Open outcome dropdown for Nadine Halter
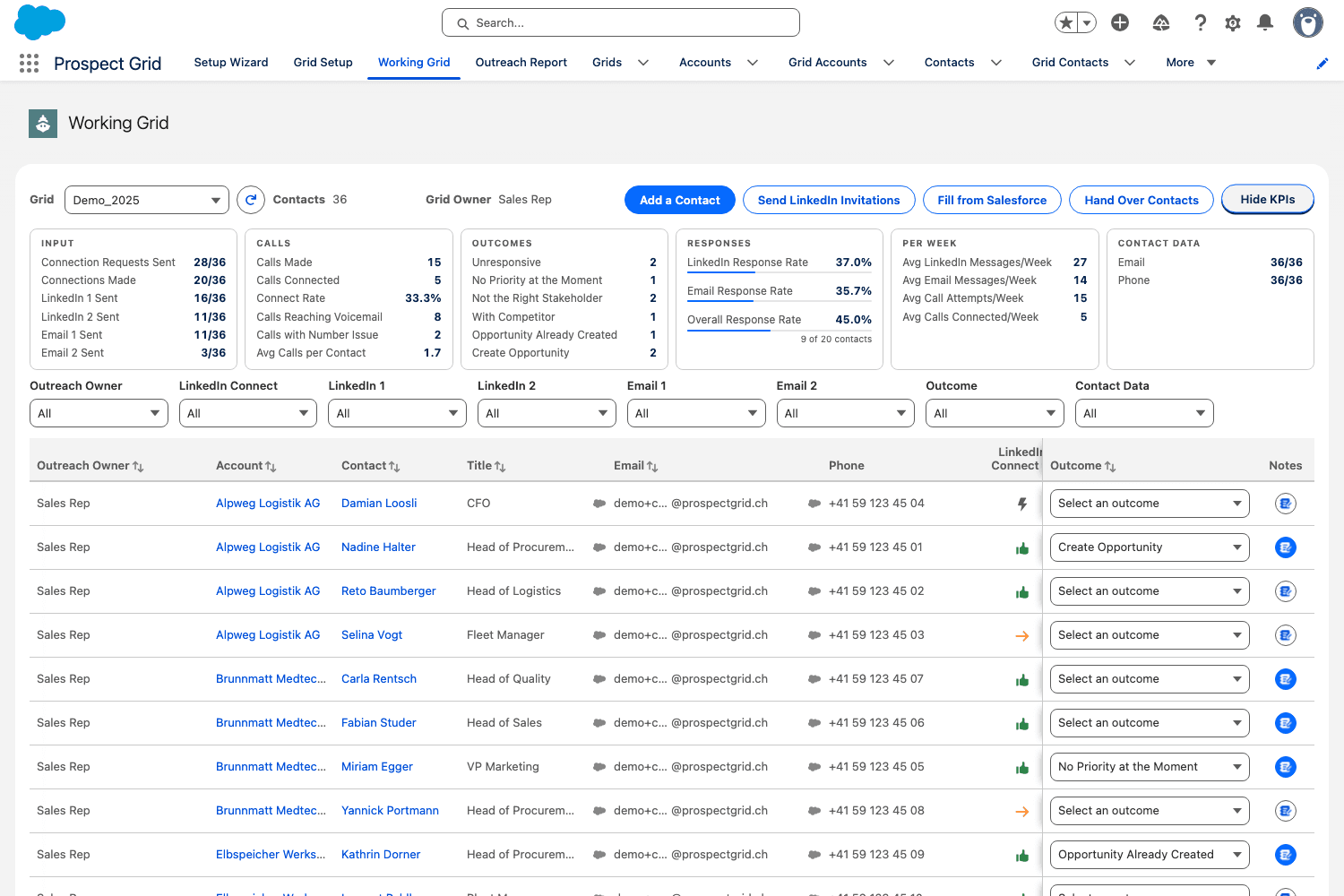1344x896 pixels. (x=1150, y=547)
